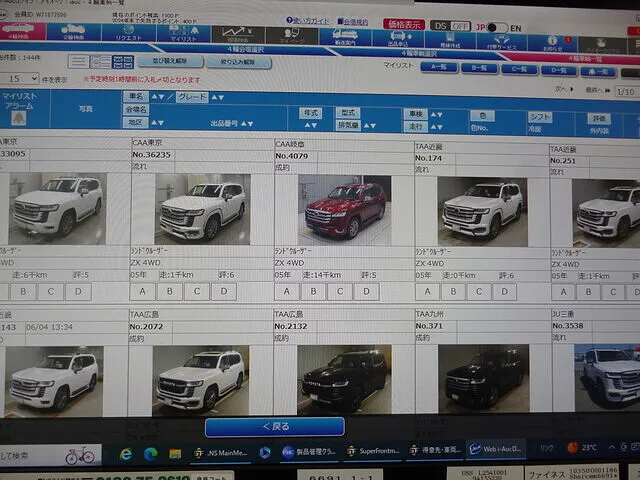
Task: Open the red Land Cruiser photo No.4079
Action: pos(344,211)
